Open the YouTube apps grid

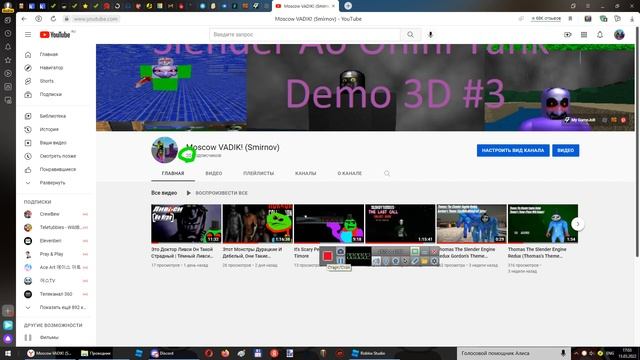pyautogui.click(x=584, y=35)
